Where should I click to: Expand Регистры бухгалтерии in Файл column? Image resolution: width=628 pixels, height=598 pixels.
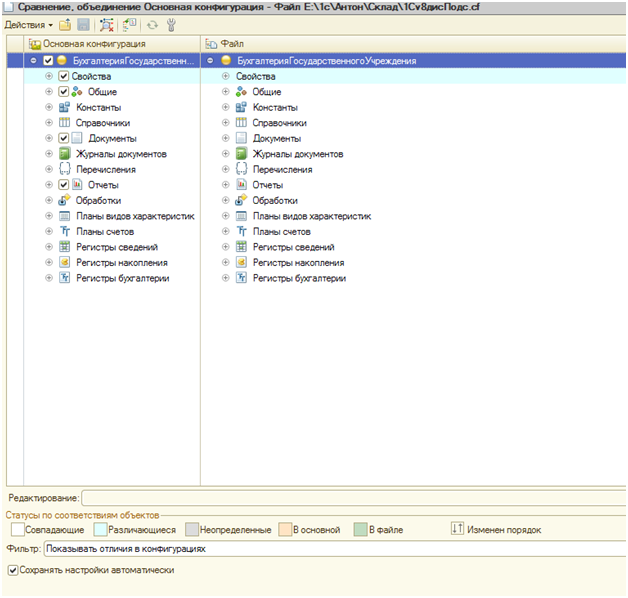[225, 278]
